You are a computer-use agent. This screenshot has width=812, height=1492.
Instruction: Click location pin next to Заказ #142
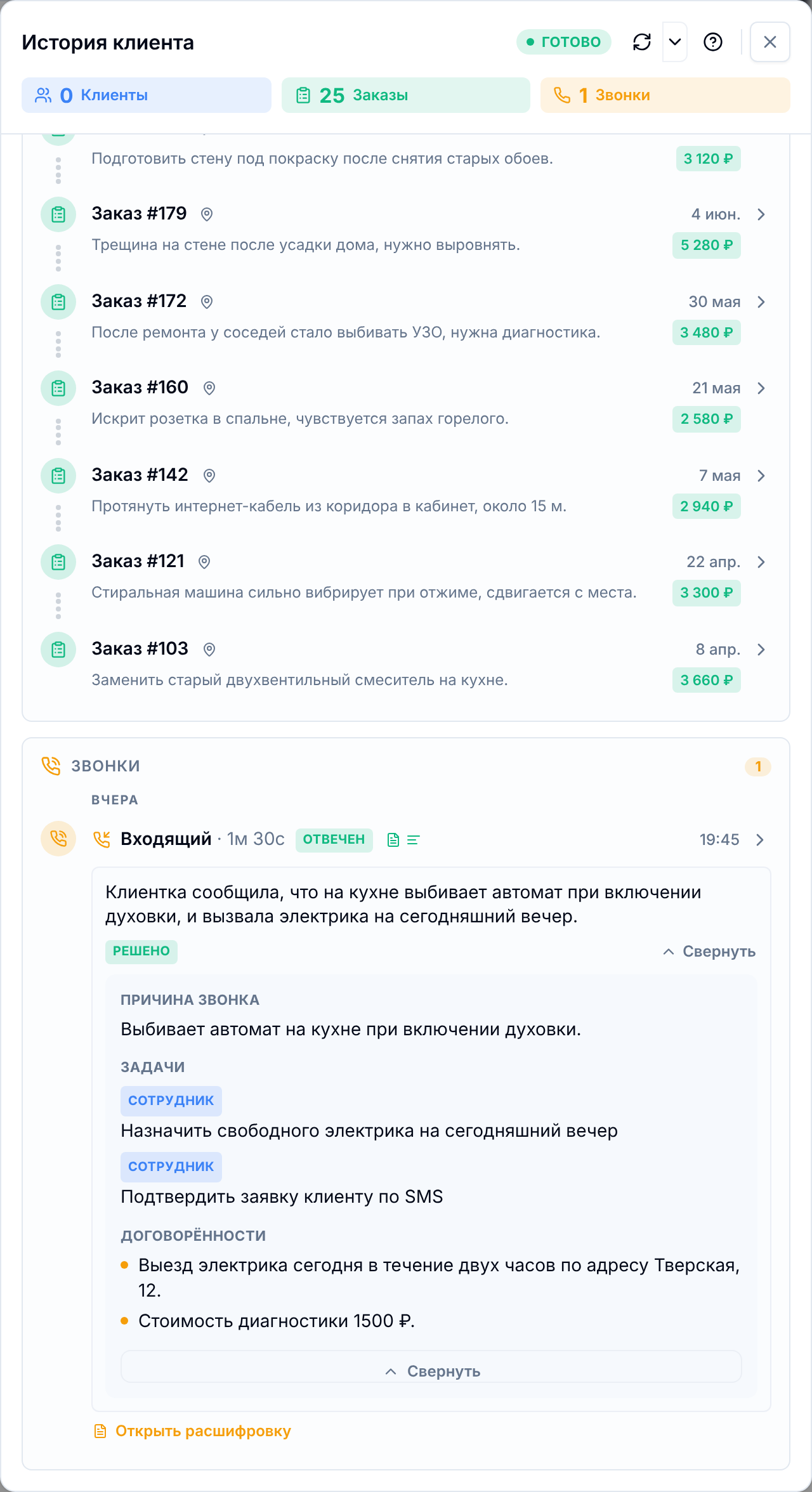click(x=209, y=476)
